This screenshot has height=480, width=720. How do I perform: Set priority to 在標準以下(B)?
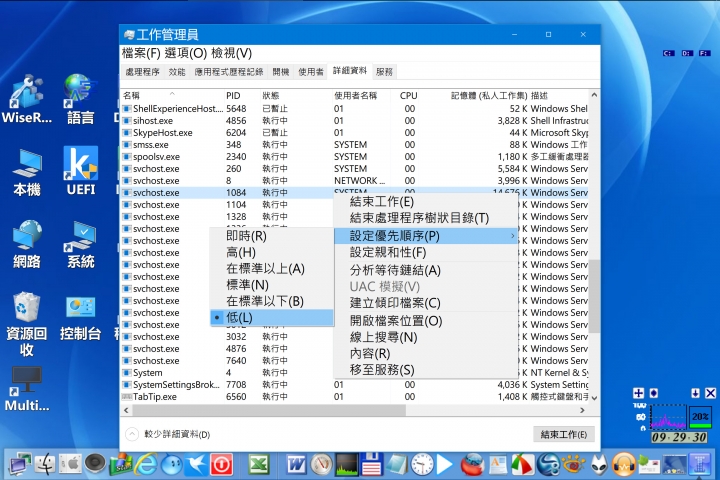coord(272,301)
